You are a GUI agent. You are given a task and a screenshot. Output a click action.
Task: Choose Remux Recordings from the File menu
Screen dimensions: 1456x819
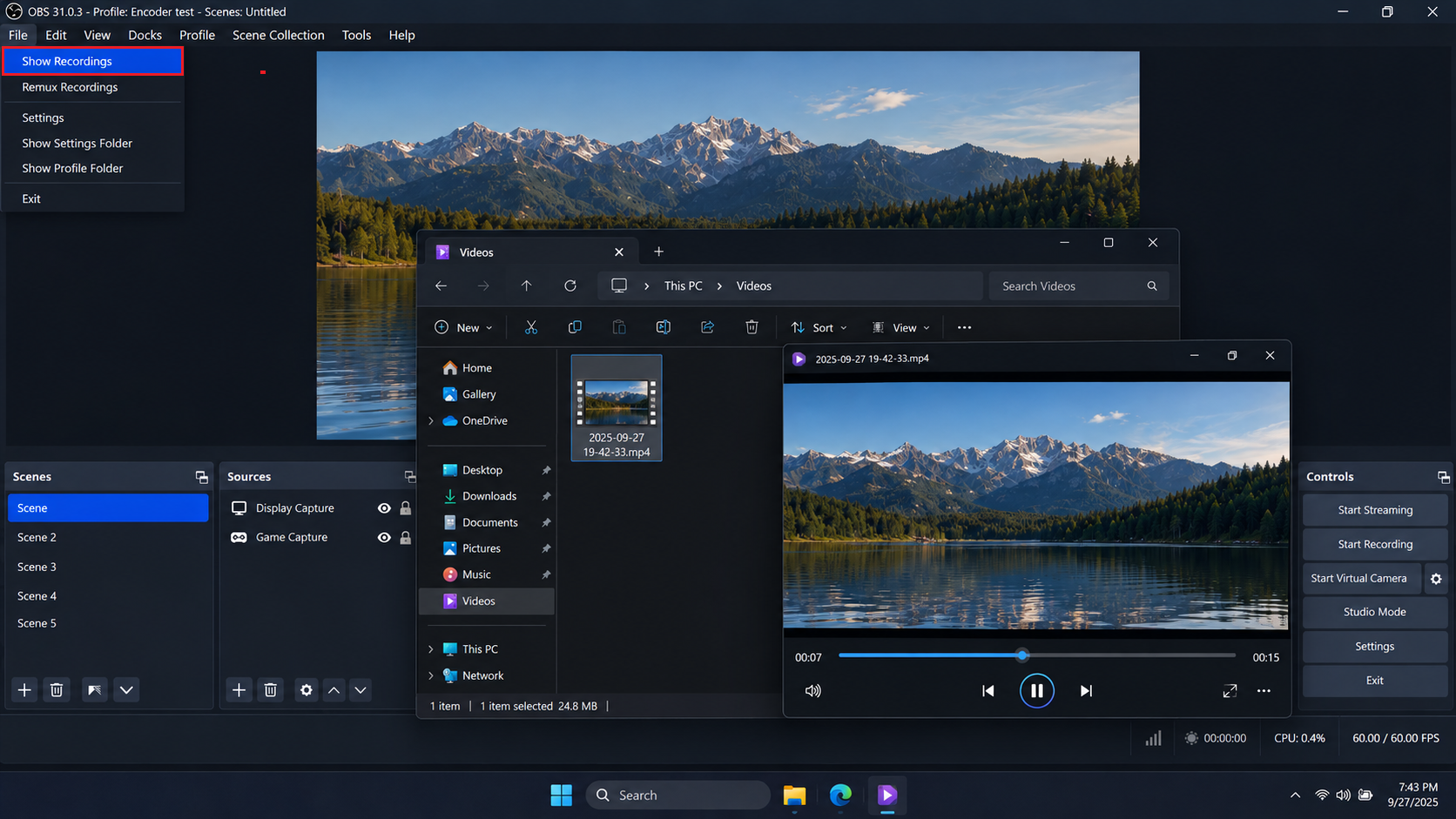tap(92, 87)
